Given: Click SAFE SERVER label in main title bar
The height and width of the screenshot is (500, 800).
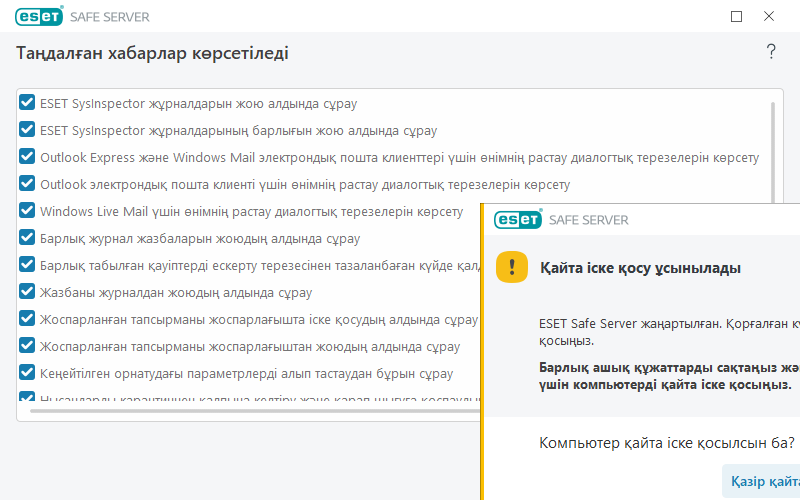Looking at the screenshot, I should tap(110, 17).
